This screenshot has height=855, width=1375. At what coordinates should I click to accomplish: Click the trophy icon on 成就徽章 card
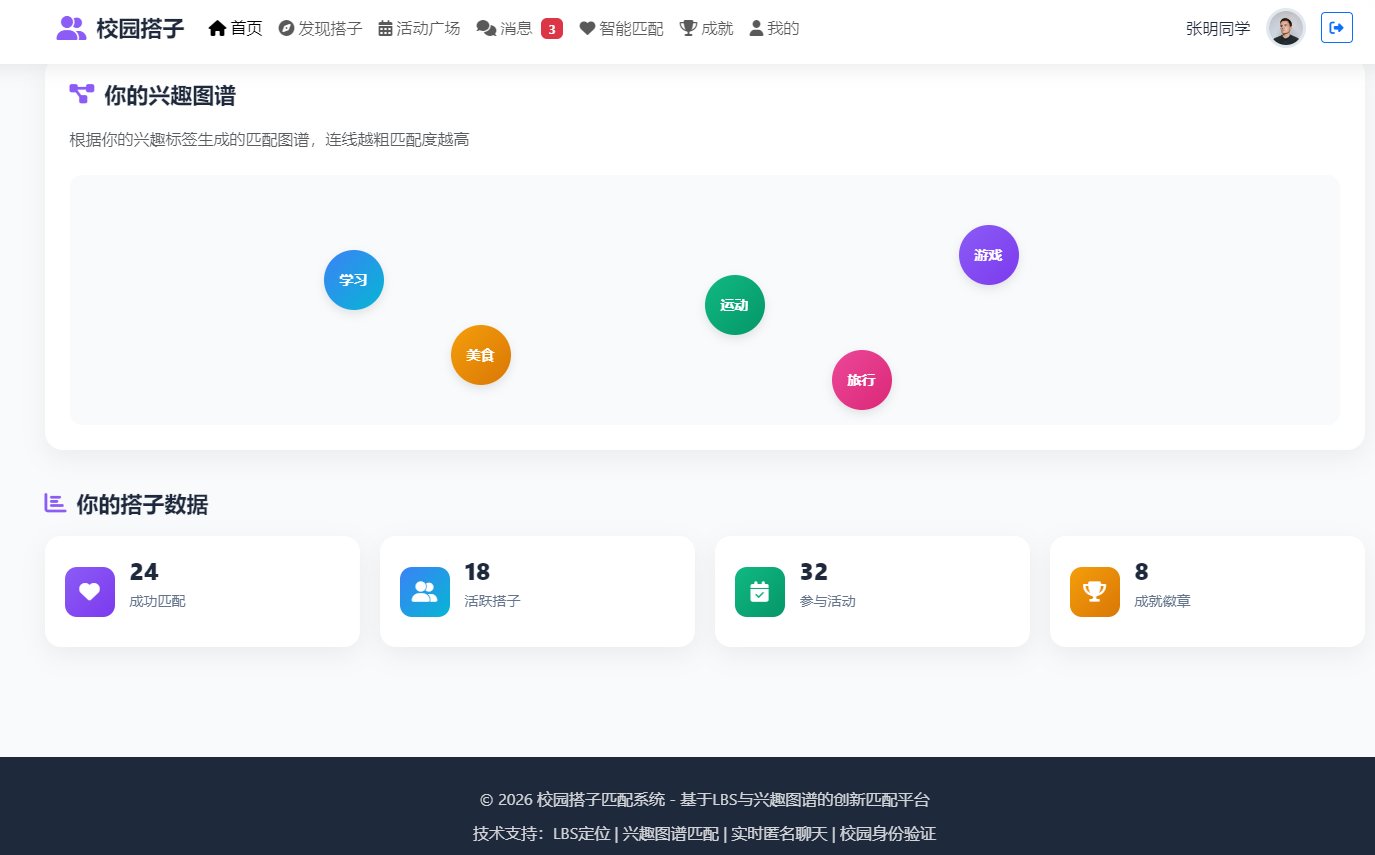[1094, 591]
